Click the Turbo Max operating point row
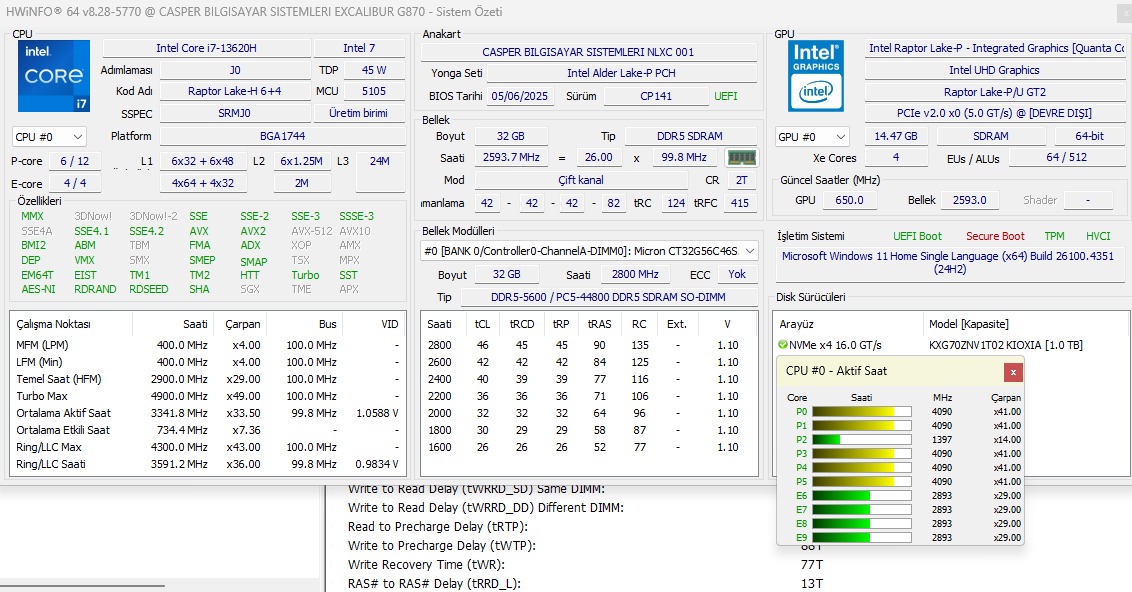 click(x=207, y=396)
